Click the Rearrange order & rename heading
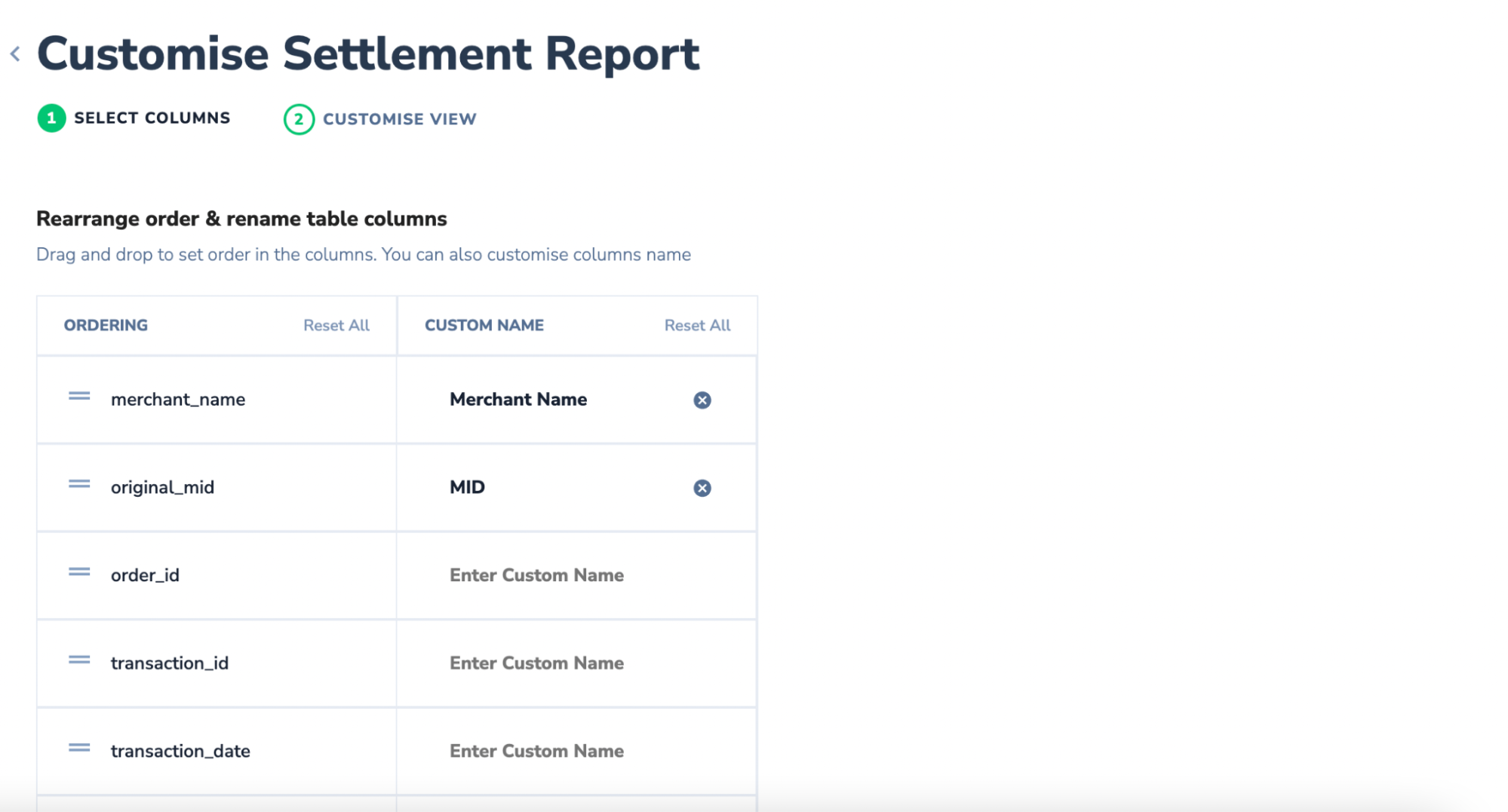The width and height of the screenshot is (1508, 812). [241, 219]
